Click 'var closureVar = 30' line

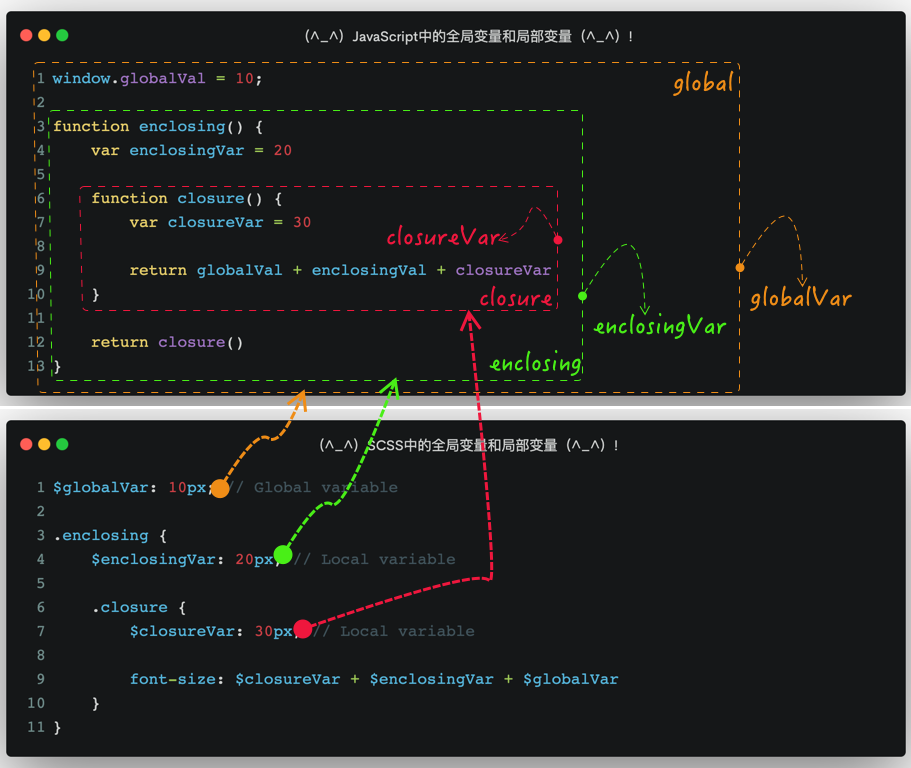pos(220,222)
